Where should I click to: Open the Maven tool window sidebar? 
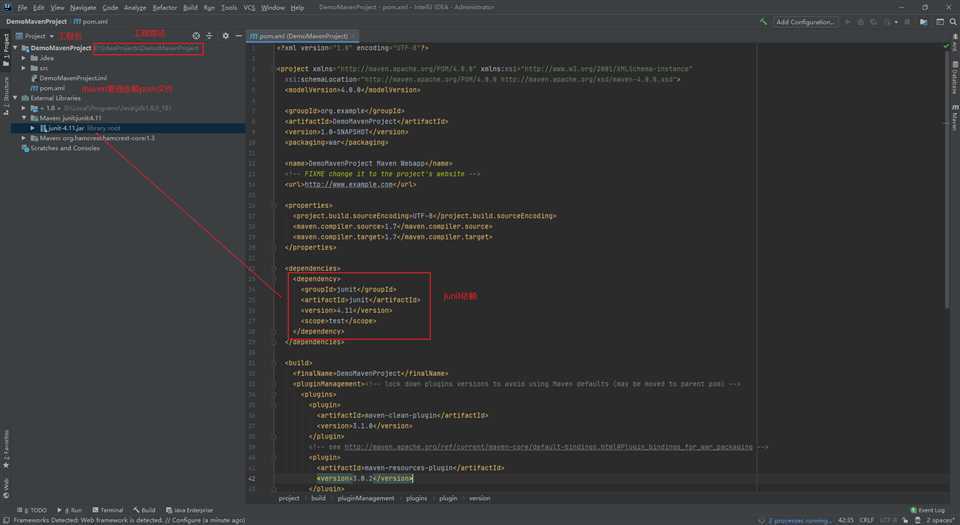[x=954, y=117]
